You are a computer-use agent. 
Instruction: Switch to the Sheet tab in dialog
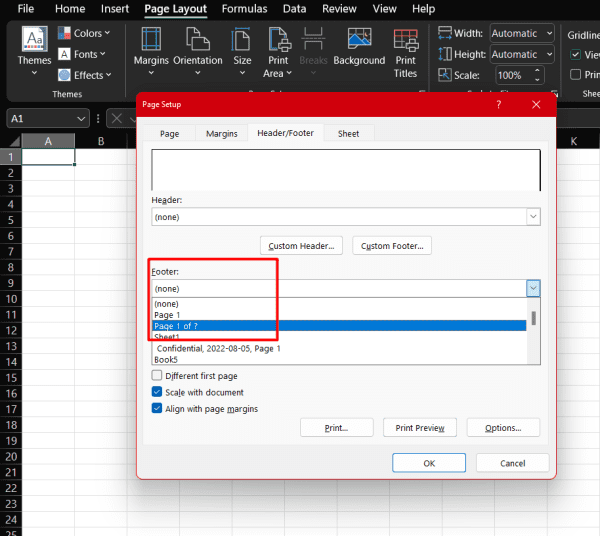pos(349,134)
